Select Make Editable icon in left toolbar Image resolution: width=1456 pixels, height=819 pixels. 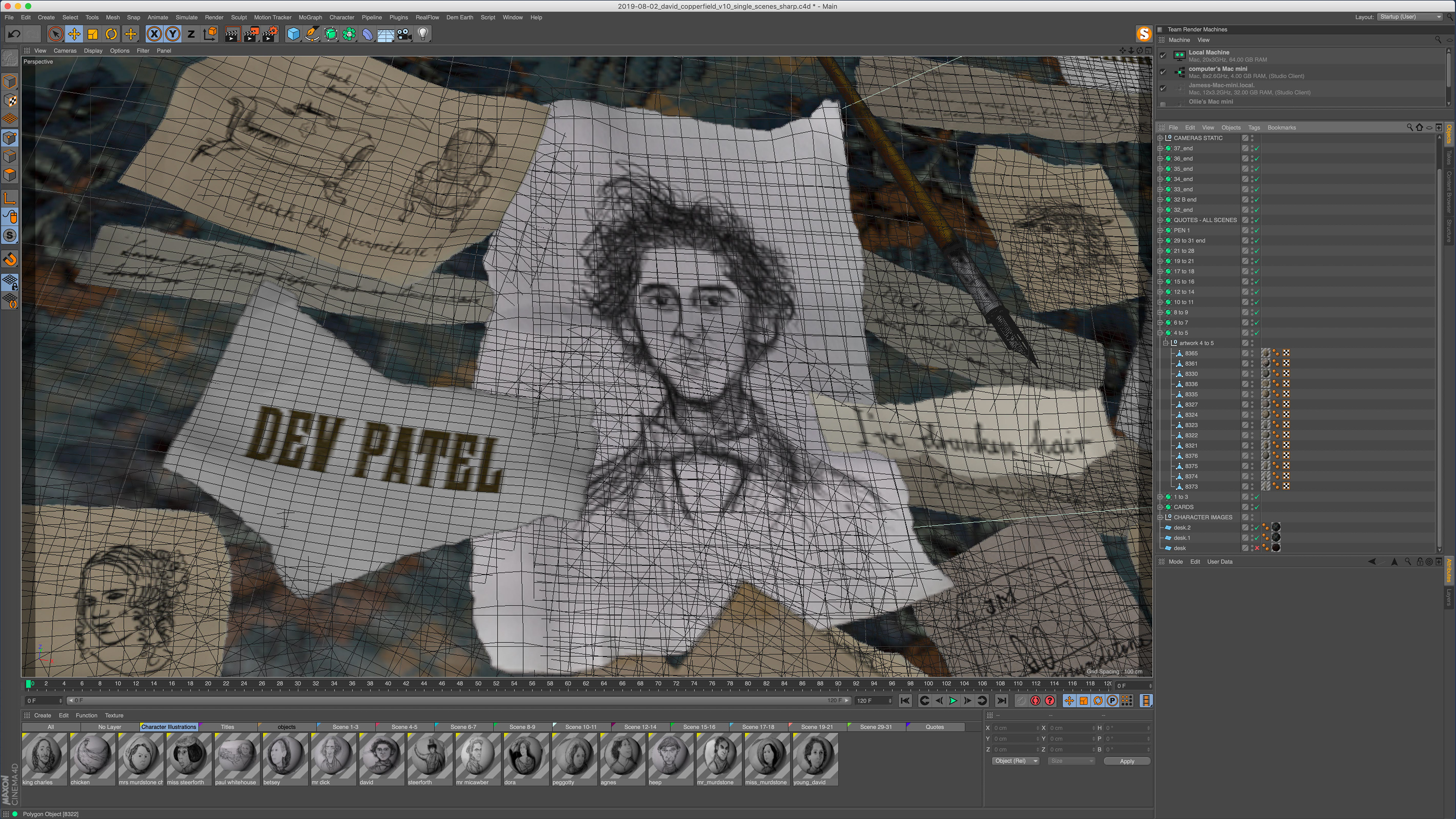click(x=9, y=58)
